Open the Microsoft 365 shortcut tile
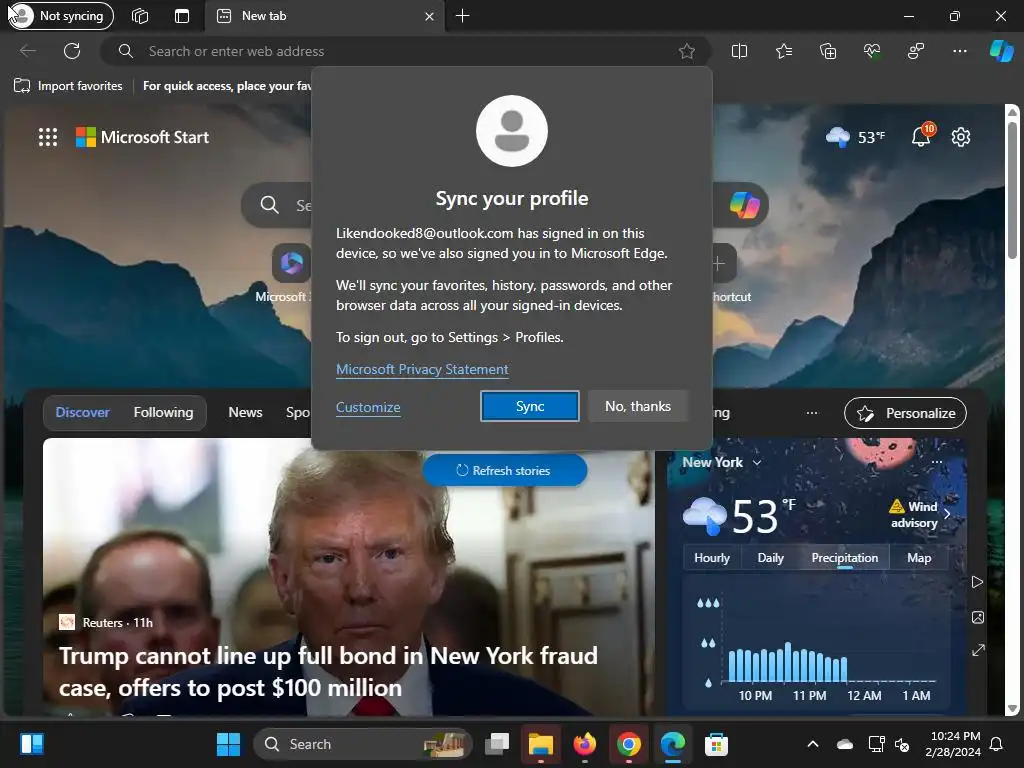 [291, 264]
